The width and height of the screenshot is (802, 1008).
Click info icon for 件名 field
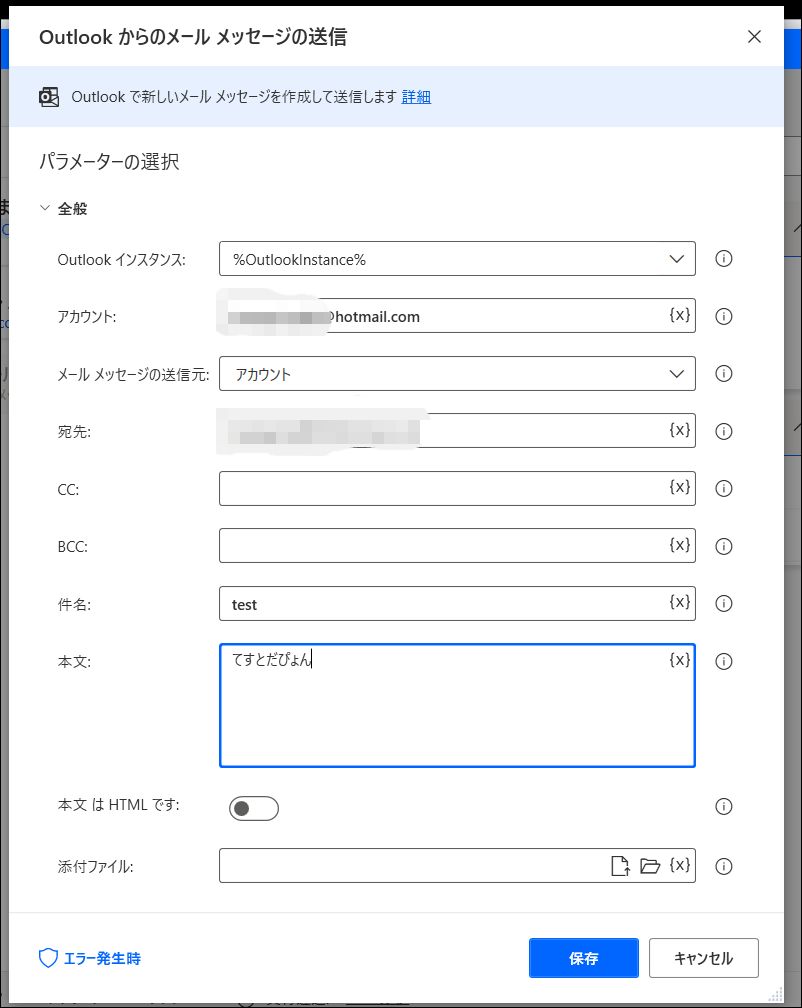(x=724, y=603)
